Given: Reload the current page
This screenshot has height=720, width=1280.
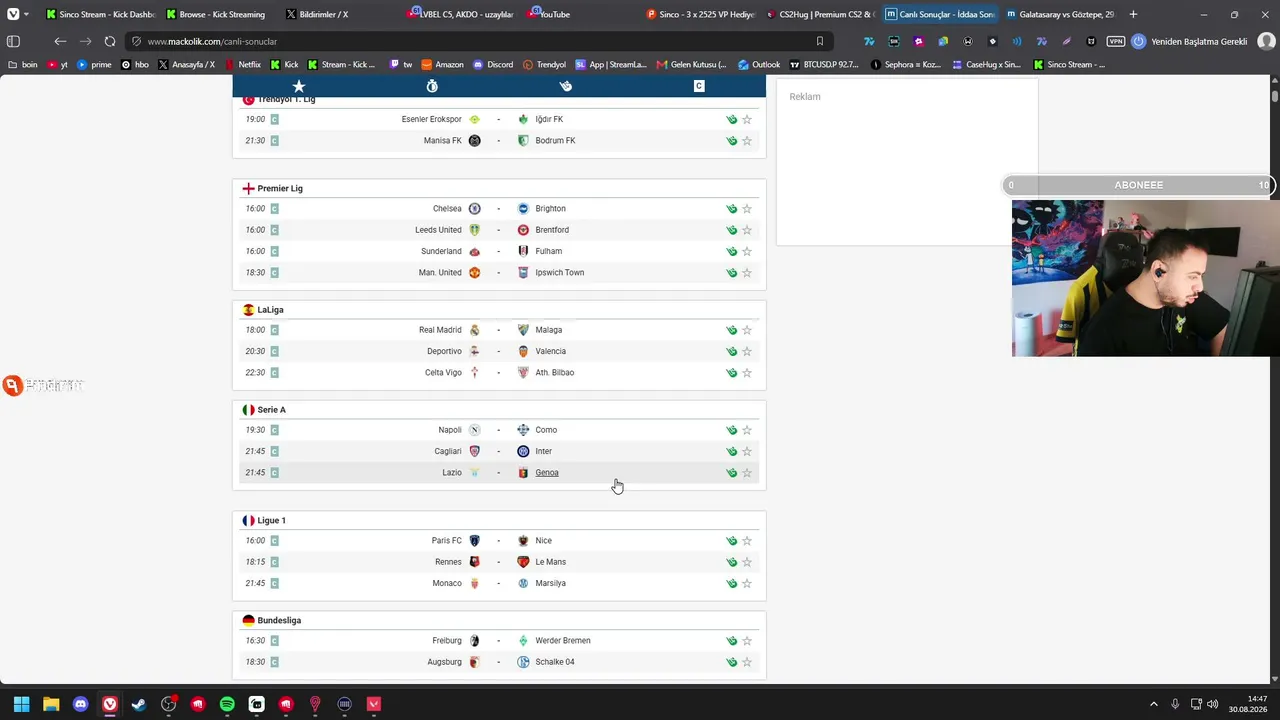Looking at the screenshot, I should 110,41.
